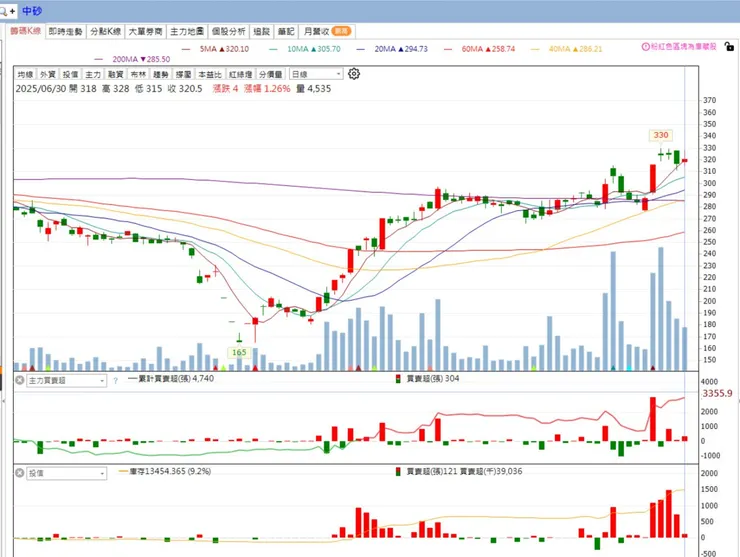Click the 20MA legend entry
The width and height of the screenshot is (740, 557).
point(392,49)
